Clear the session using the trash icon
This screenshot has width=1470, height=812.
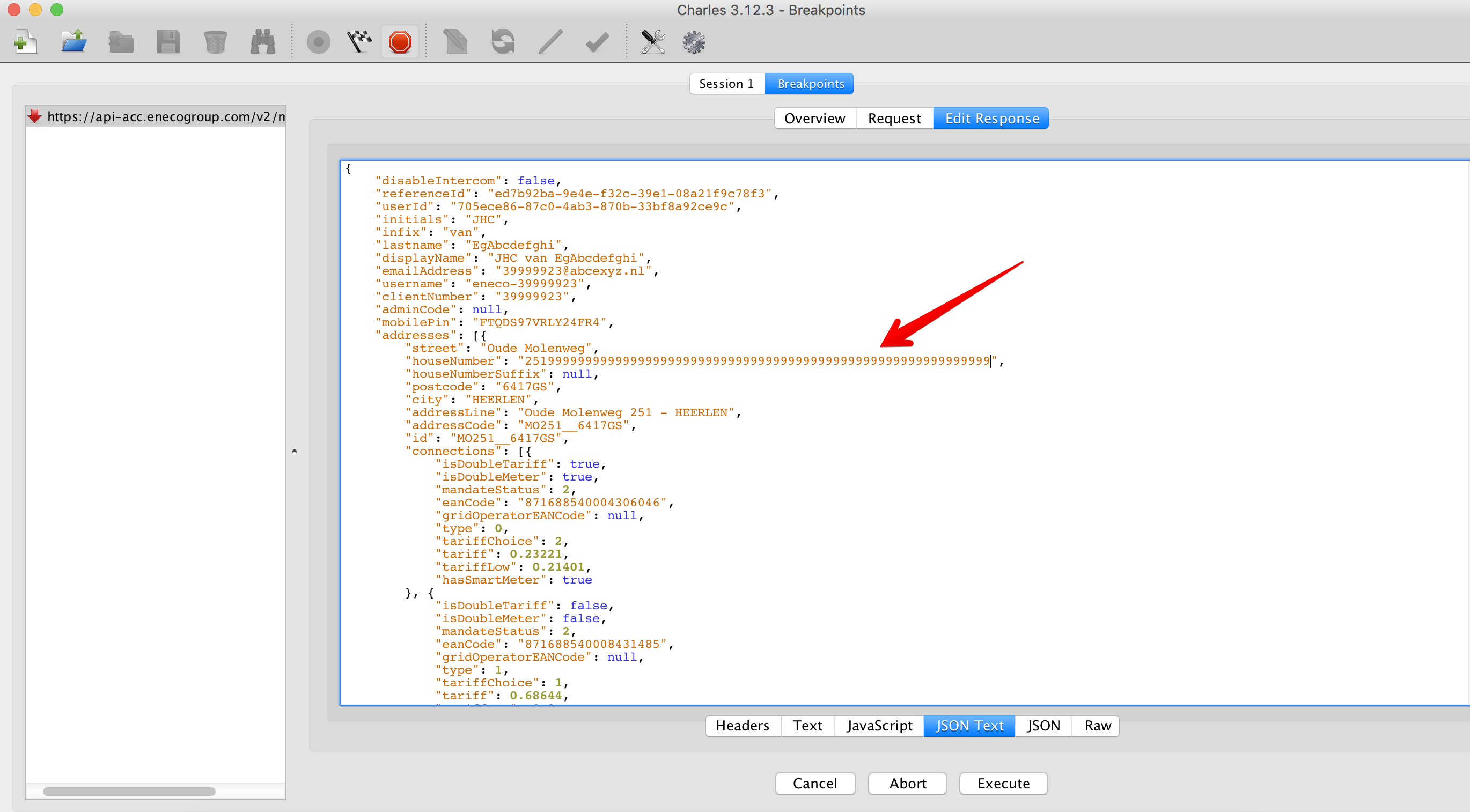215,41
